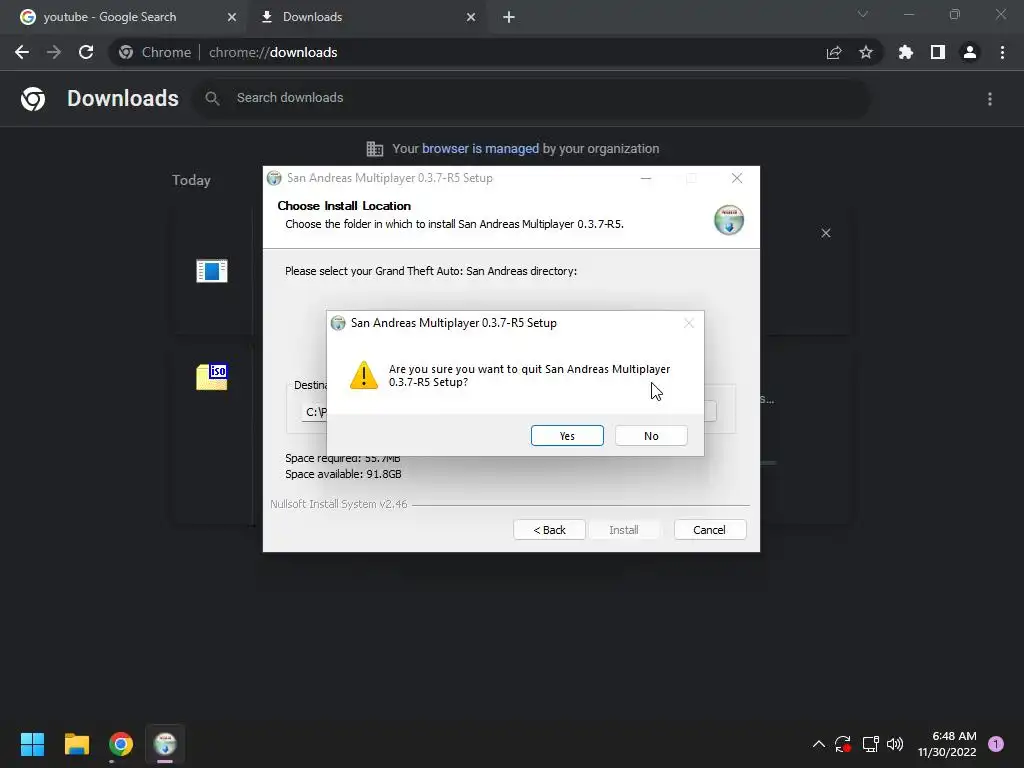This screenshot has height=768, width=1024.
Task: Confirm quitting setup with Yes button
Action: [x=567, y=436]
